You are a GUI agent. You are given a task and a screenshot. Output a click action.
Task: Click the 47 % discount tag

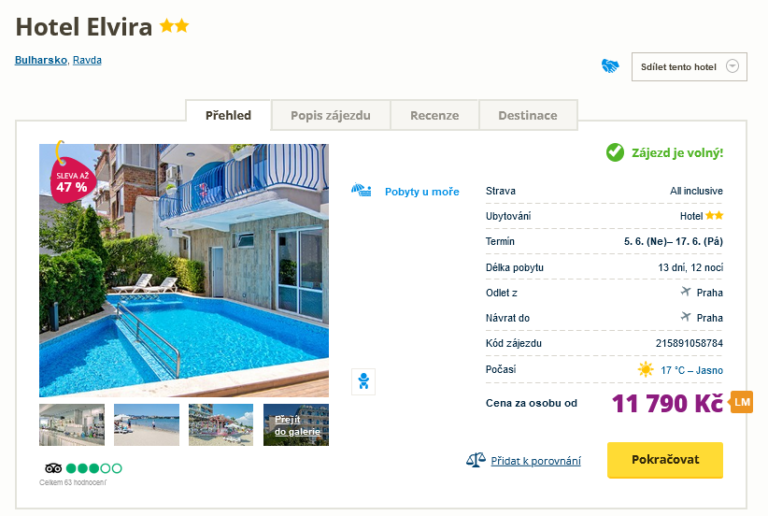(72, 182)
